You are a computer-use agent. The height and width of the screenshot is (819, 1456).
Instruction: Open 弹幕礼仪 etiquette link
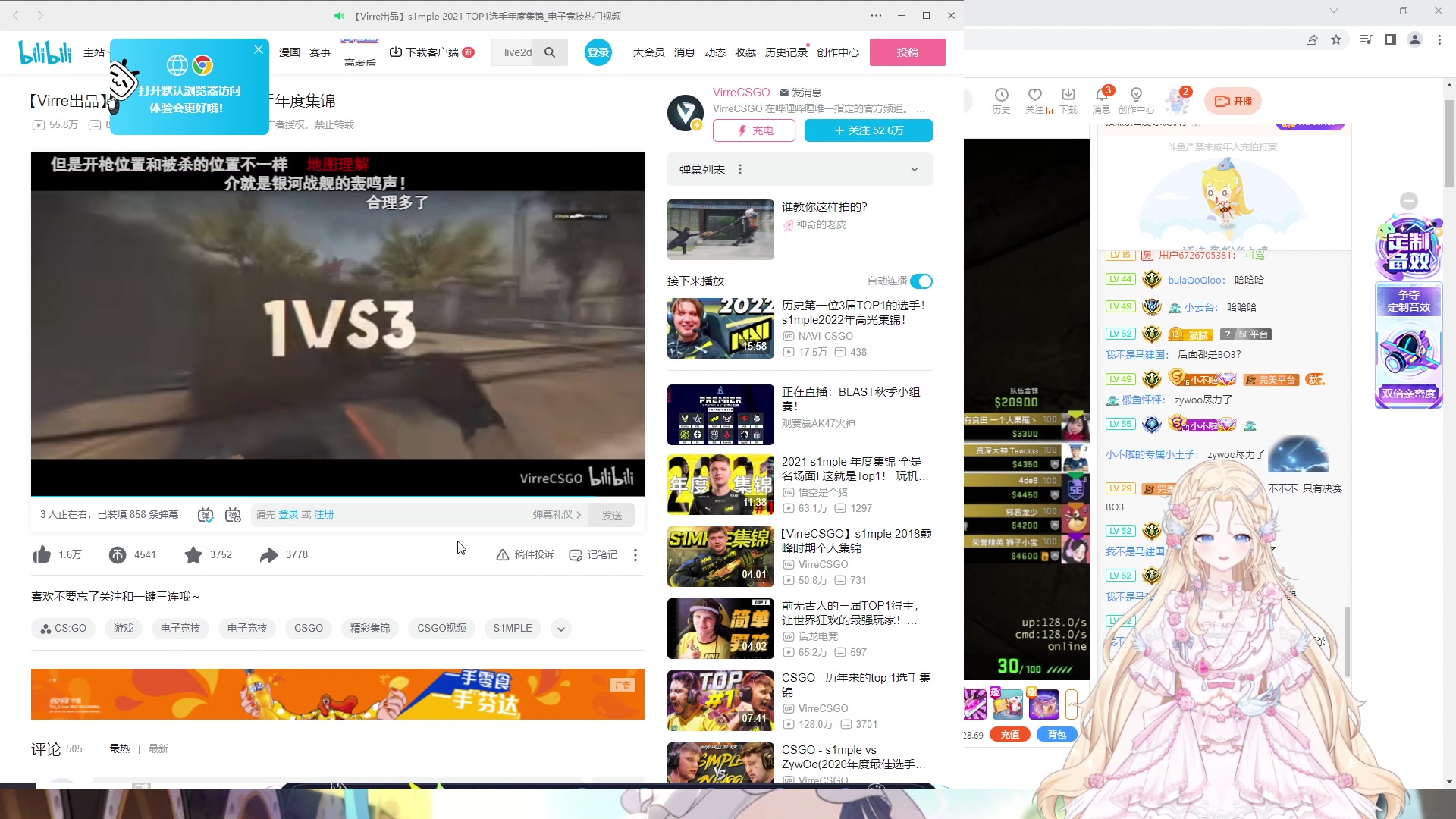557,515
